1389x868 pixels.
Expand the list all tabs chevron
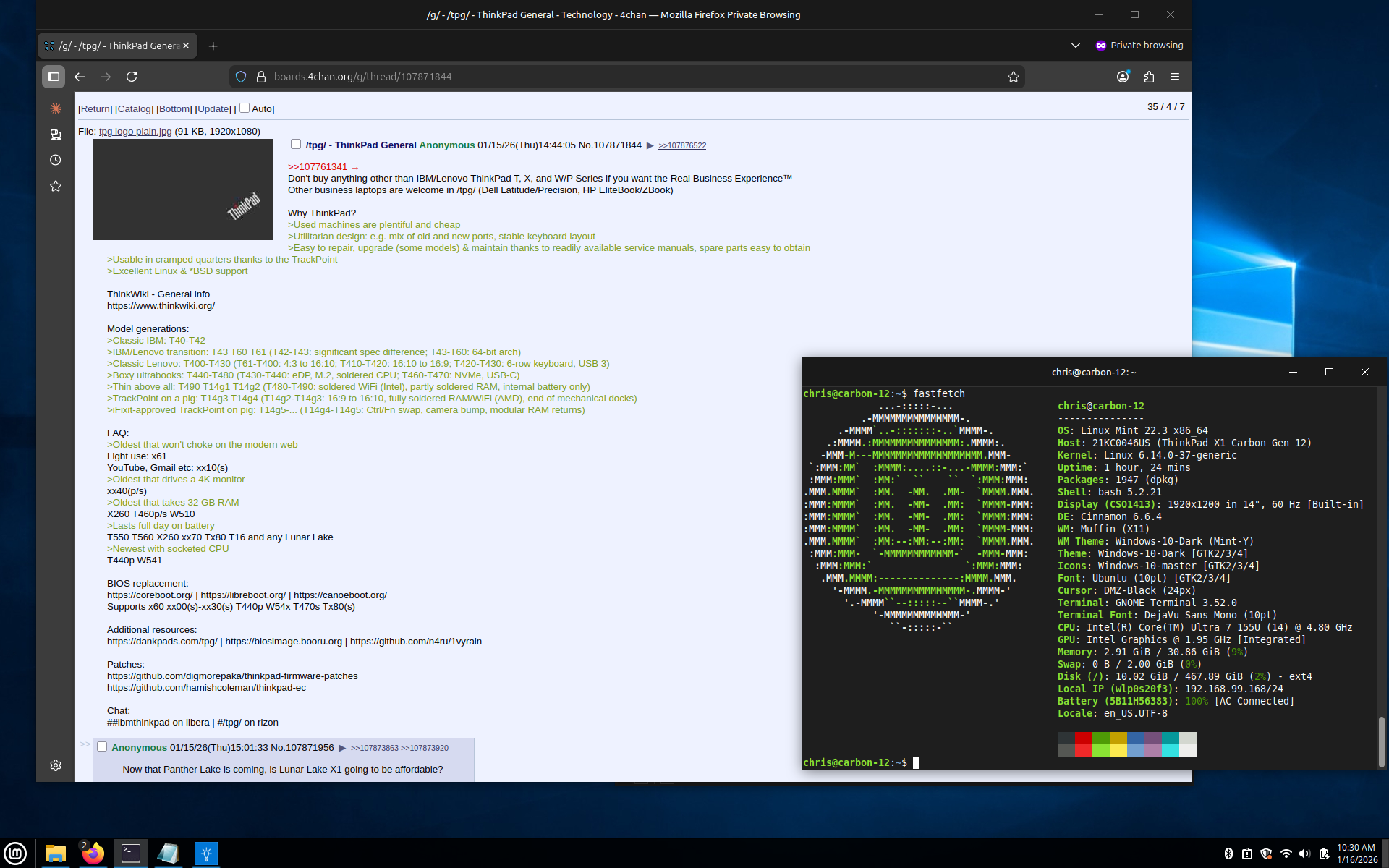click(1076, 46)
